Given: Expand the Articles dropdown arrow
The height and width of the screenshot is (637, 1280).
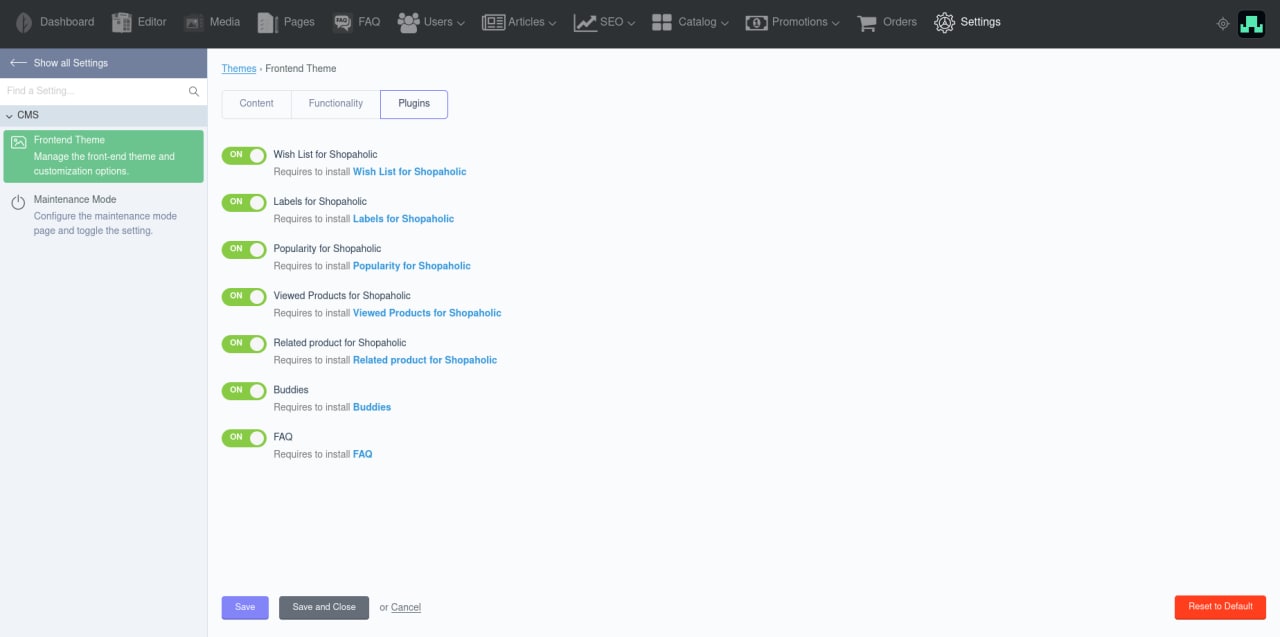Looking at the screenshot, I should pyautogui.click(x=553, y=23).
